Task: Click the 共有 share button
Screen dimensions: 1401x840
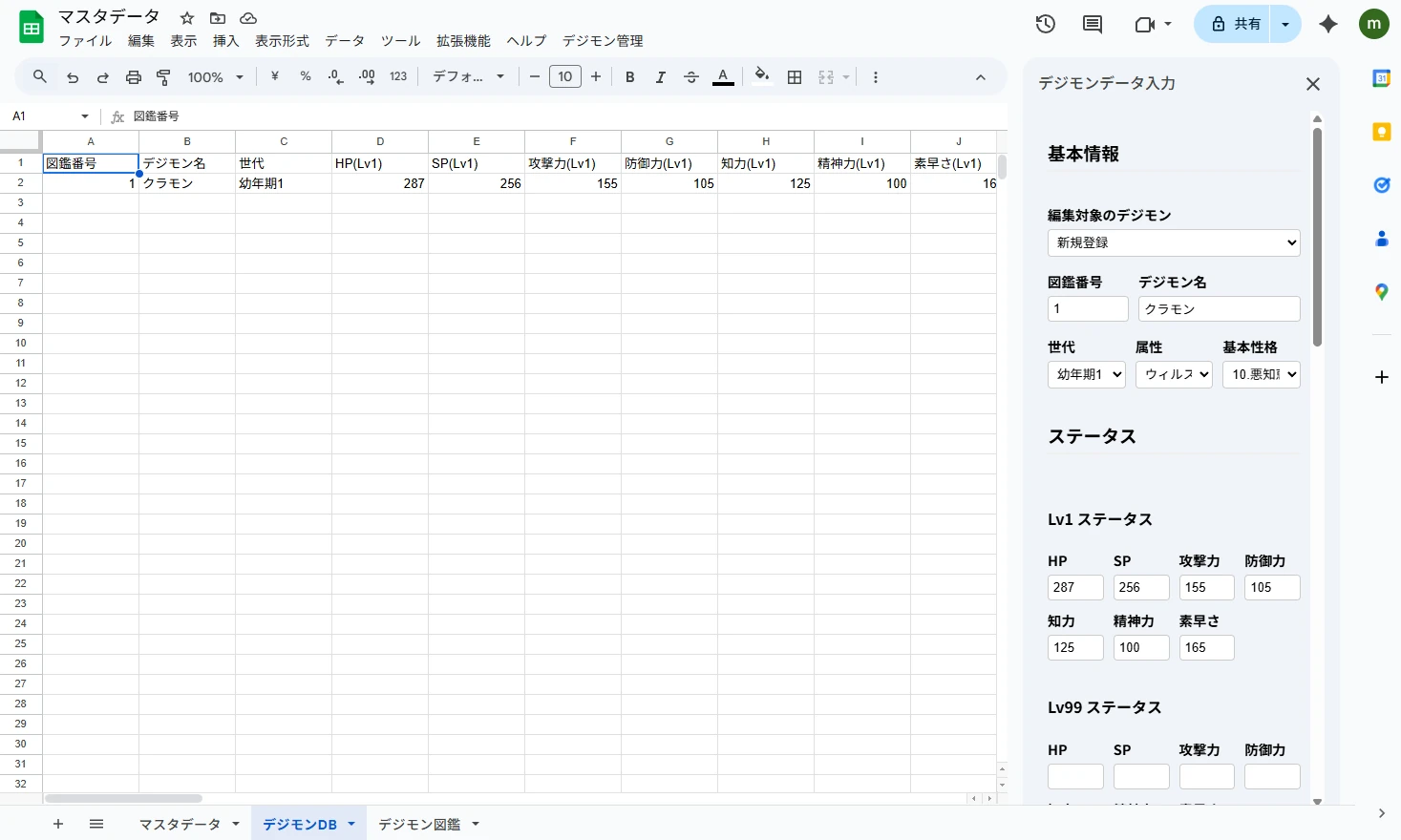Action: (1236, 24)
